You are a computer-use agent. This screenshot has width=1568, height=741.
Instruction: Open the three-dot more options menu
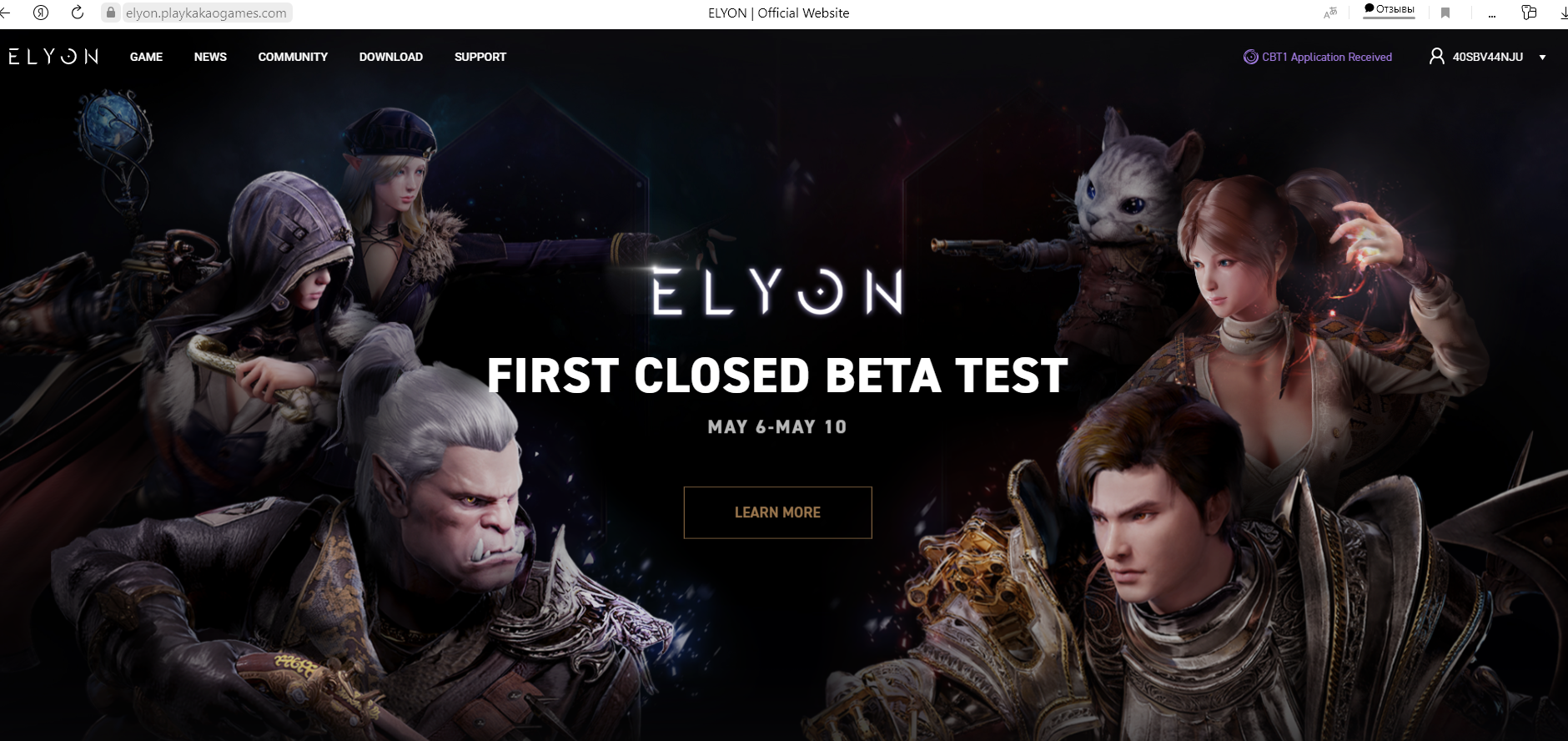tap(1492, 15)
